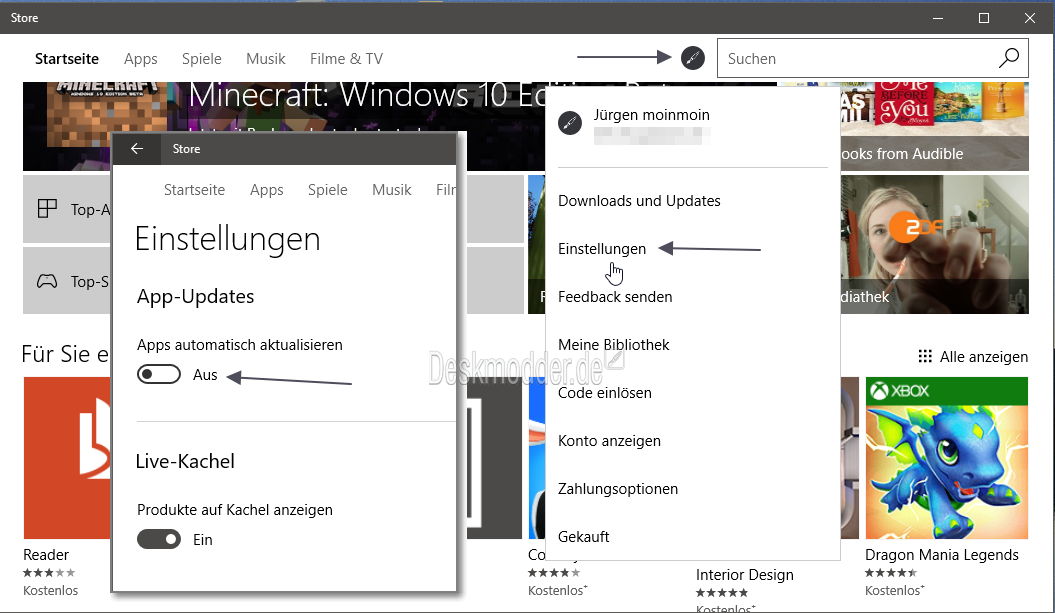Click the Top-Spiele gamepad icon
Viewport: 1055px width, 613px height.
tap(47, 281)
